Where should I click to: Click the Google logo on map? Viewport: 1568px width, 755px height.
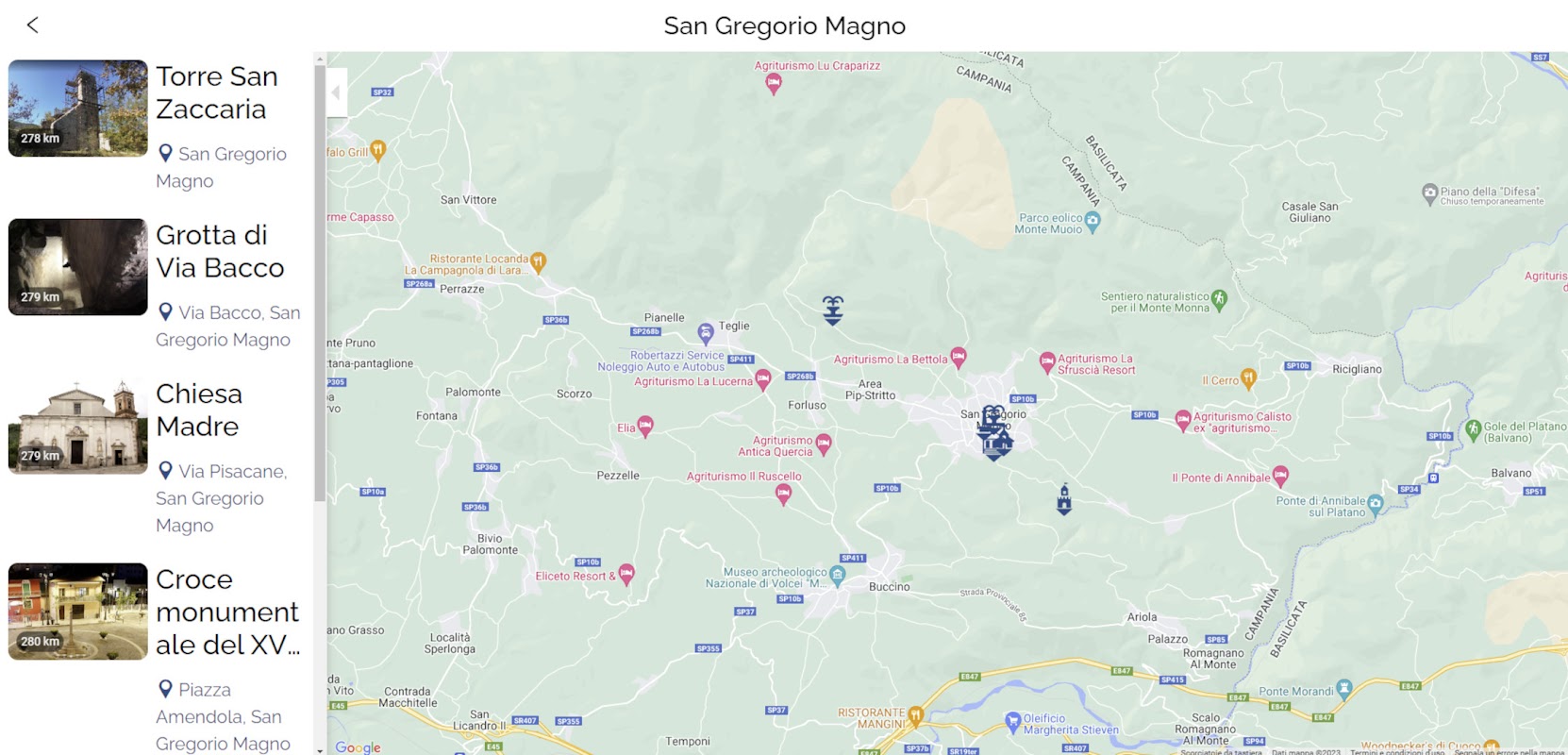pos(359,747)
